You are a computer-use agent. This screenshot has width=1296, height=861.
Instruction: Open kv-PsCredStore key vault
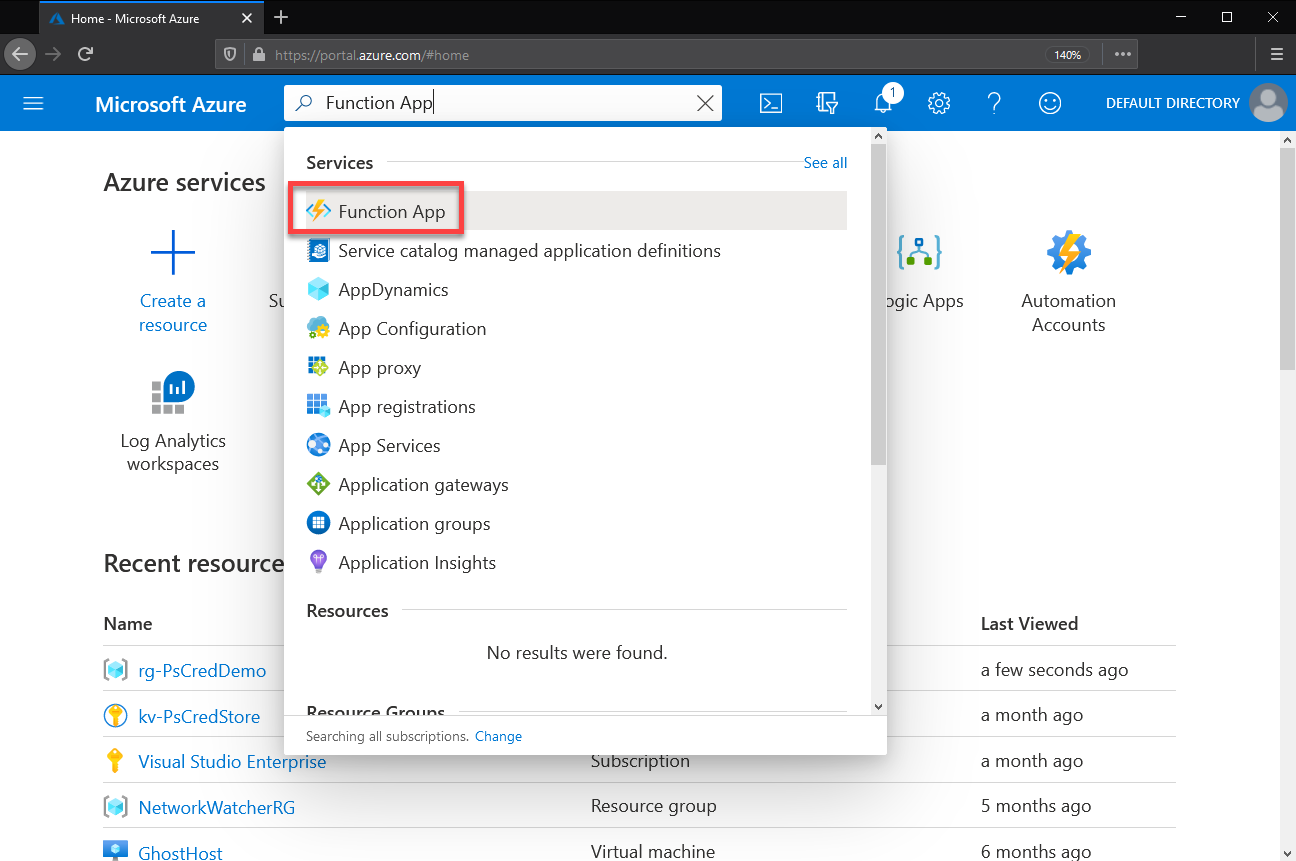(199, 716)
